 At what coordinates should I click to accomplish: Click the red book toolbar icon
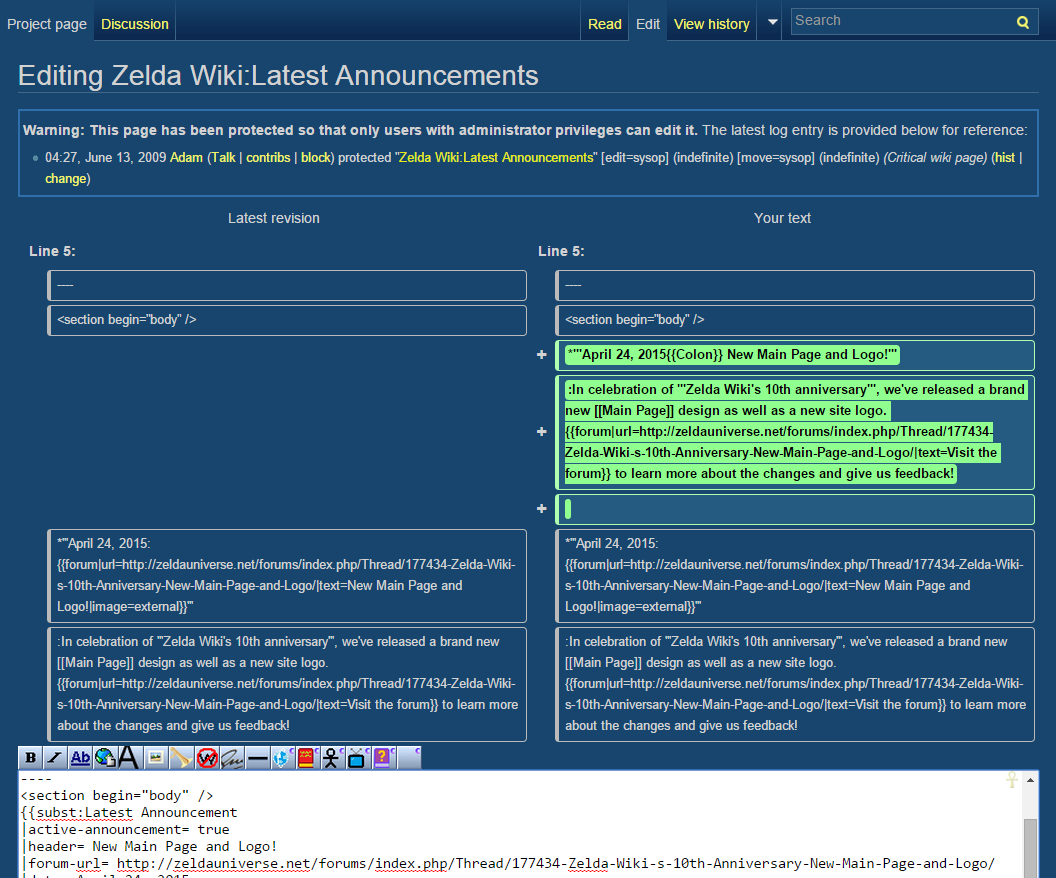click(x=306, y=758)
